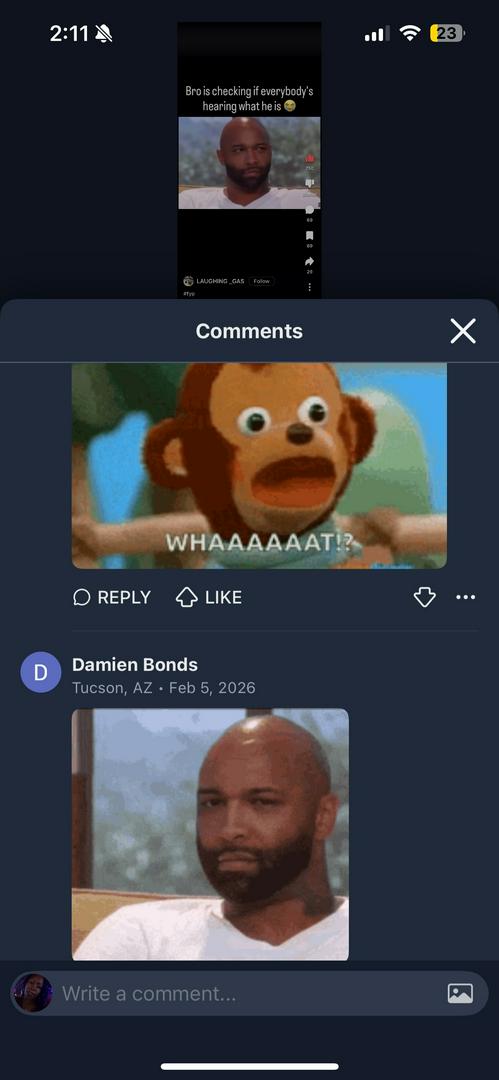Tap the bookmark icon on the video
The image size is (499, 1080).
tap(309, 236)
